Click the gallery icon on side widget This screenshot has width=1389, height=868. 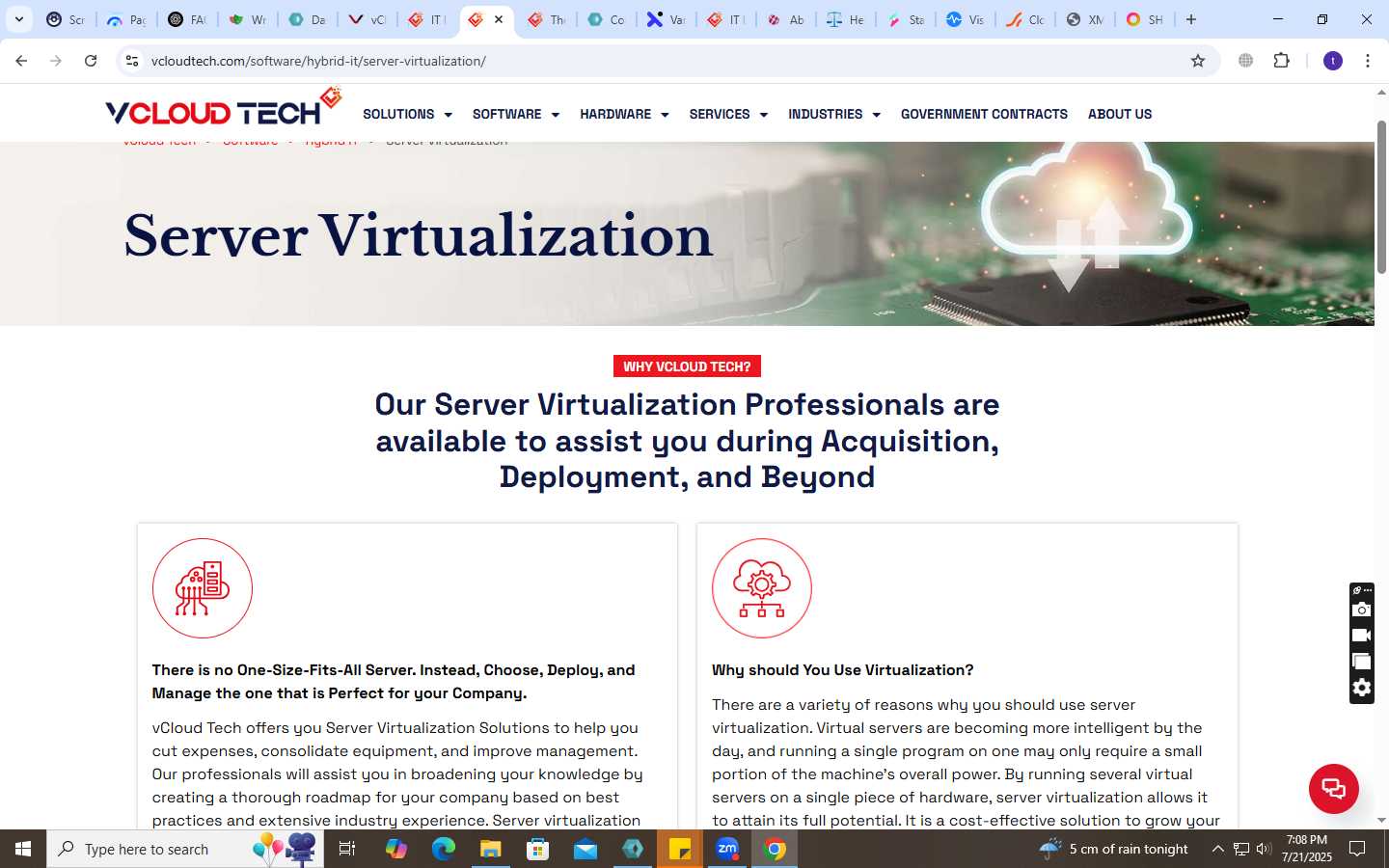[1361, 662]
